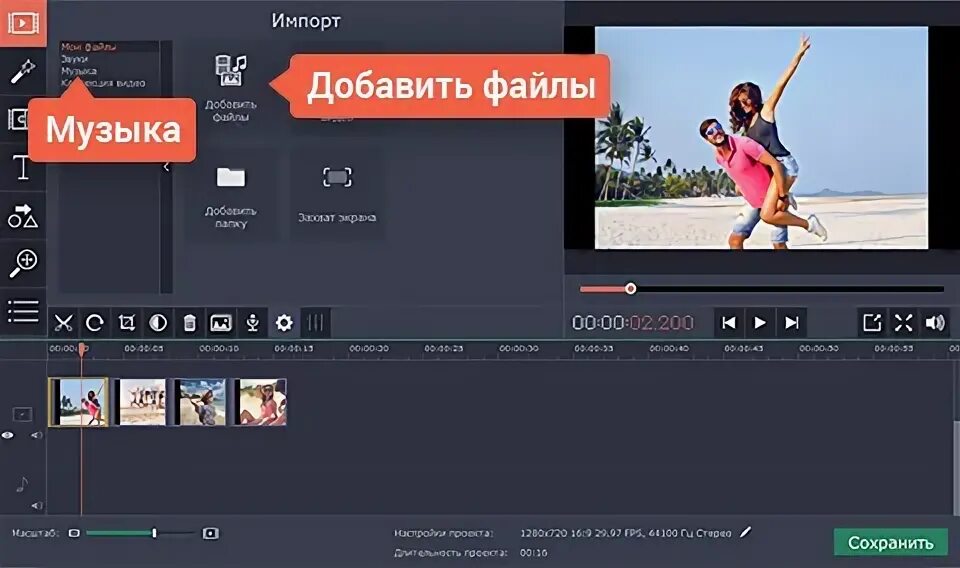Mute the audio track speaker
Screen dimensions: 960x568
click(x=37, y=506)
